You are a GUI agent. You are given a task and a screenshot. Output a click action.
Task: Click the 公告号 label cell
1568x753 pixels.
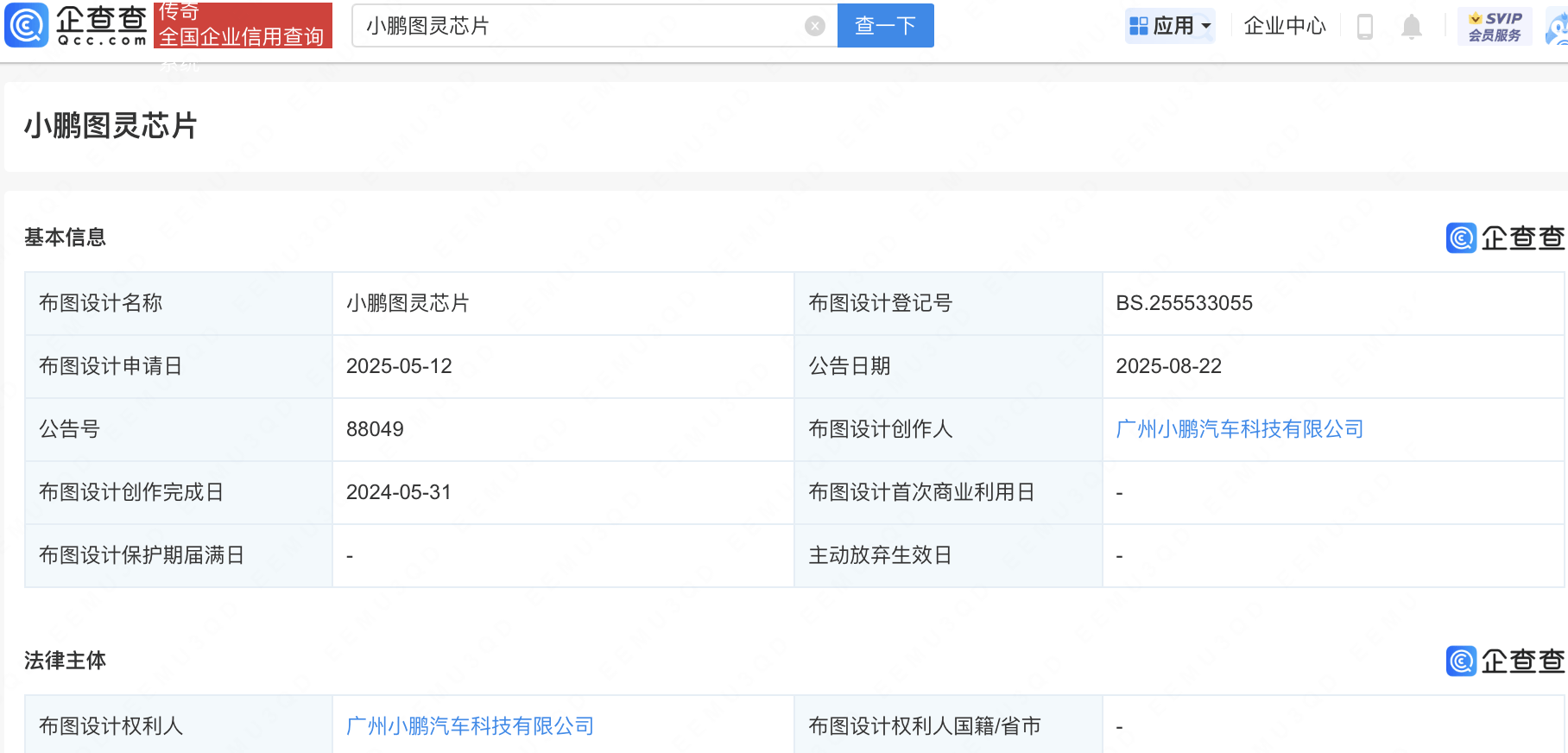point(179,429)
